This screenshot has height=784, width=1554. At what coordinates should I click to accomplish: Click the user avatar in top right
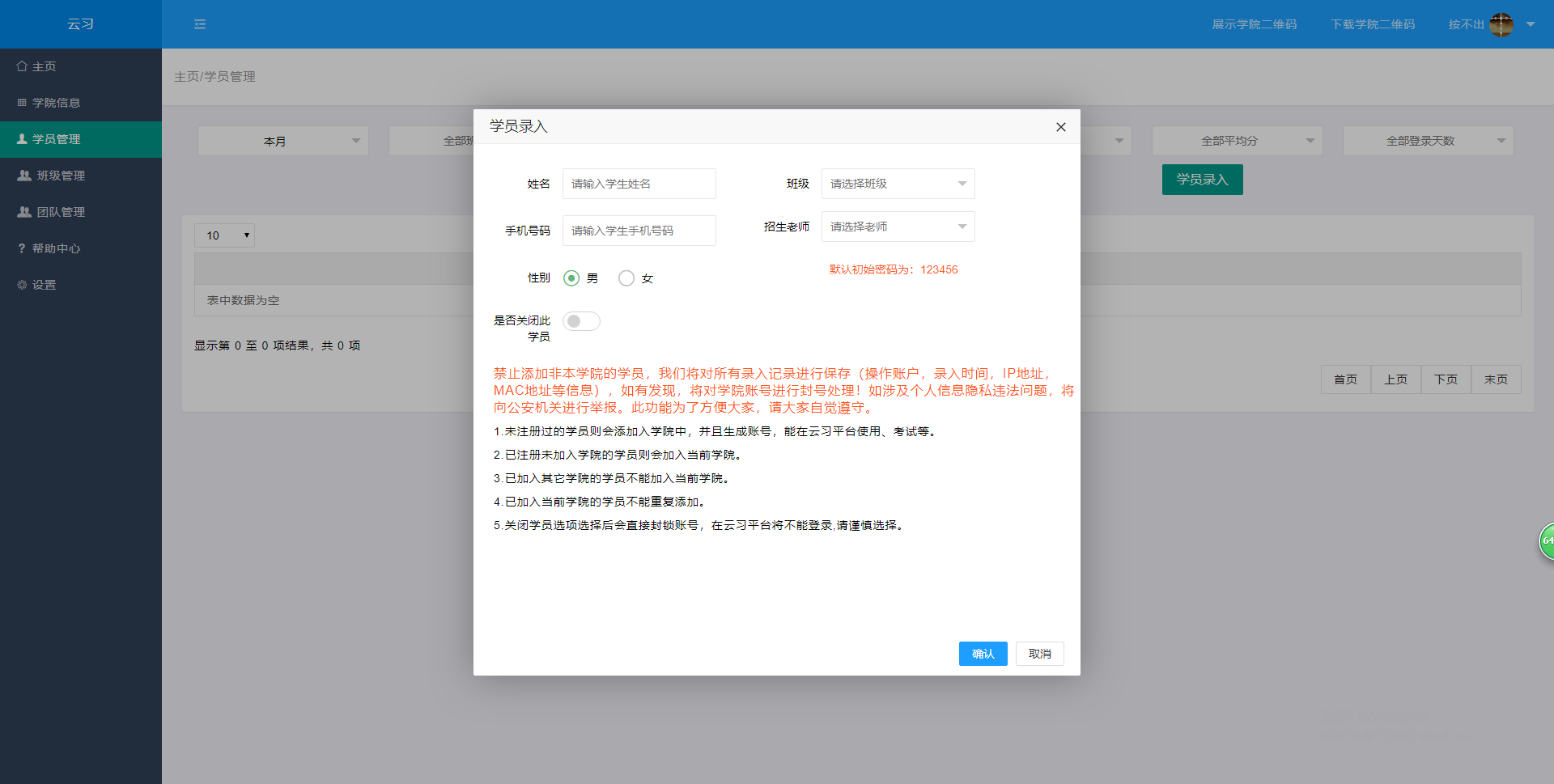(1501, 24)
